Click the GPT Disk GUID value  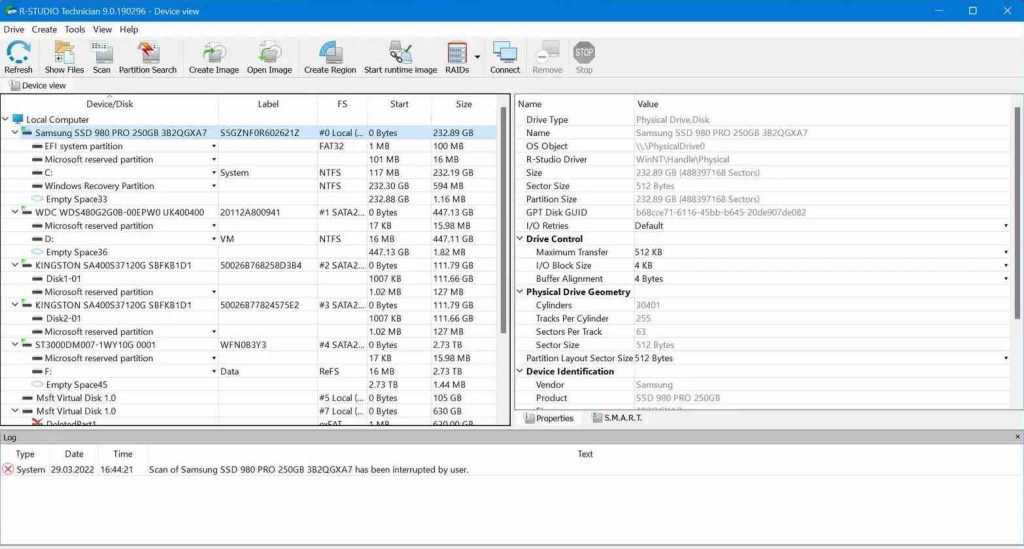[x=720, y=212]
